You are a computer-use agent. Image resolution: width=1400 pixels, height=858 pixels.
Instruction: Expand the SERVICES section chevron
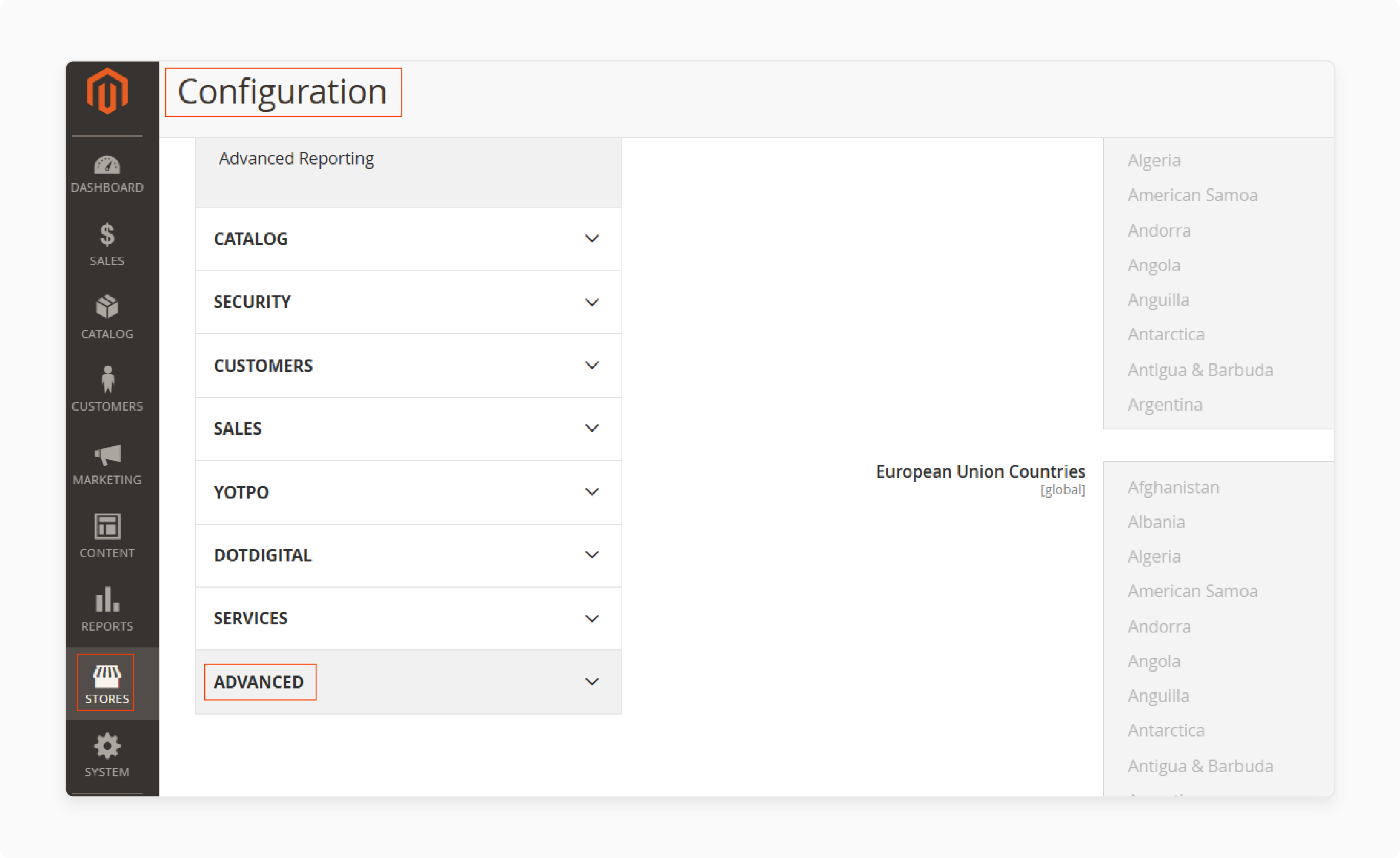pos(592,619)
